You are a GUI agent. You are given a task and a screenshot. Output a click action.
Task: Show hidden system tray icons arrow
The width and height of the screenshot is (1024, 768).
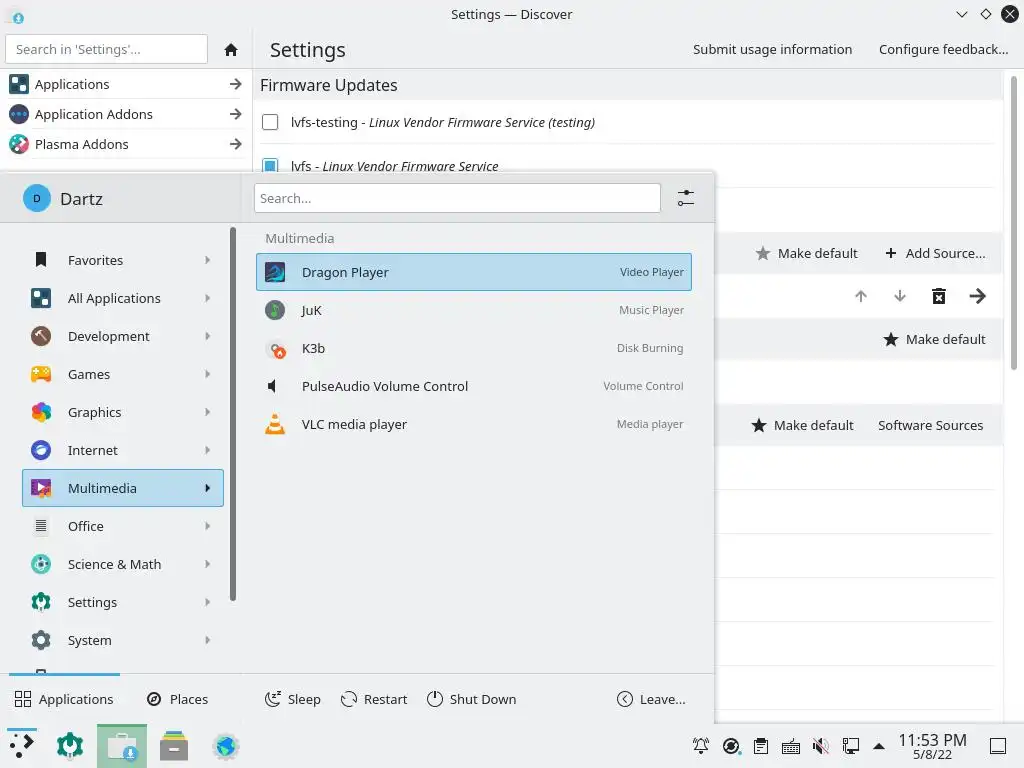coord(879,746)
